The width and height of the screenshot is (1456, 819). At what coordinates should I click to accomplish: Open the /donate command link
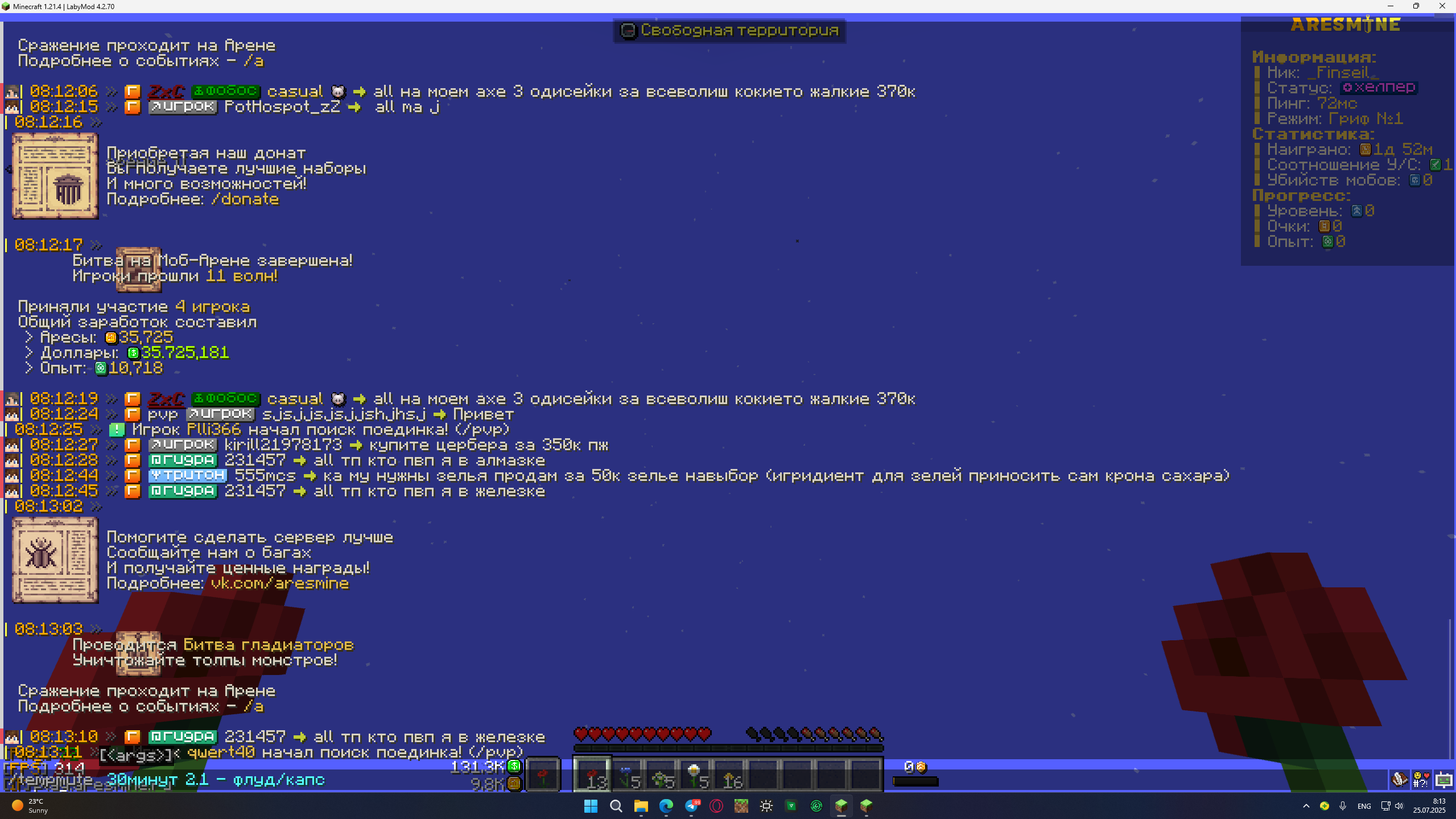(245, 199)
